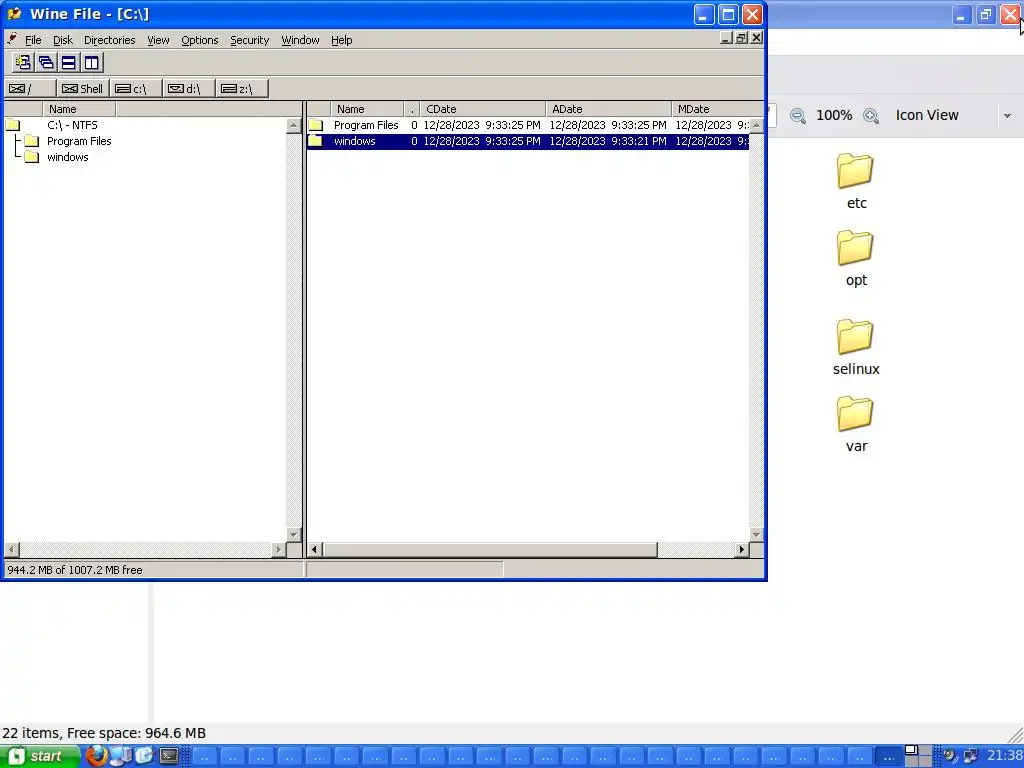Click the Name header in left pane
This screenshot has height=768, width=1024.
coord(79,109)
